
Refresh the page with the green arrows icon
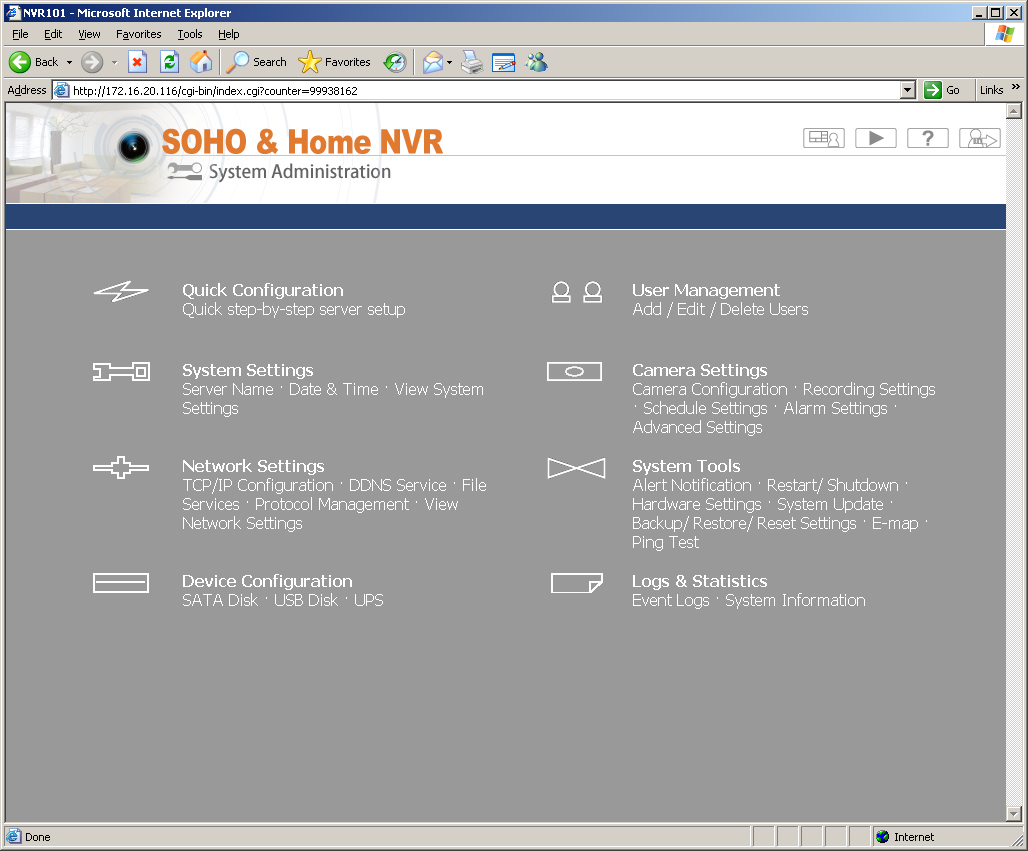coord(169,62)
